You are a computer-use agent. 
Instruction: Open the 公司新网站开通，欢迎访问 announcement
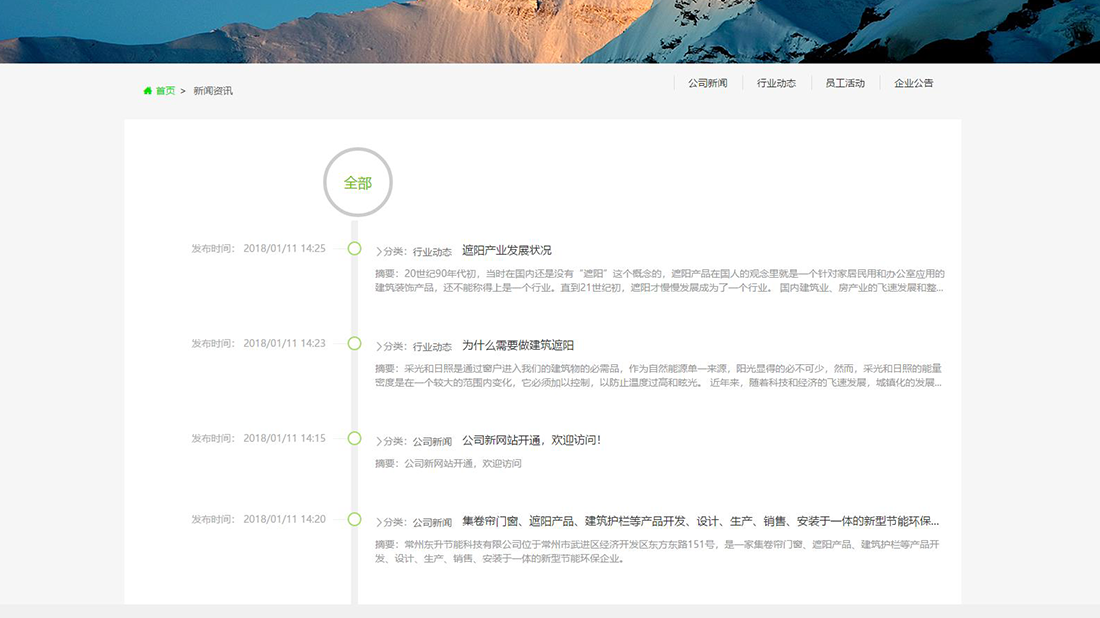[x=528, y=437]
